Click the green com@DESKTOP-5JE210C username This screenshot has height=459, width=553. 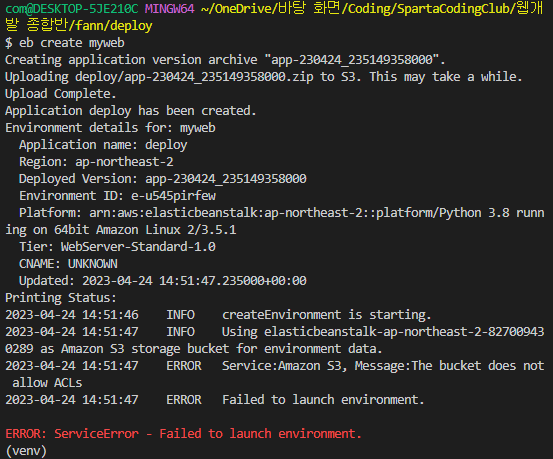point(72,8)
